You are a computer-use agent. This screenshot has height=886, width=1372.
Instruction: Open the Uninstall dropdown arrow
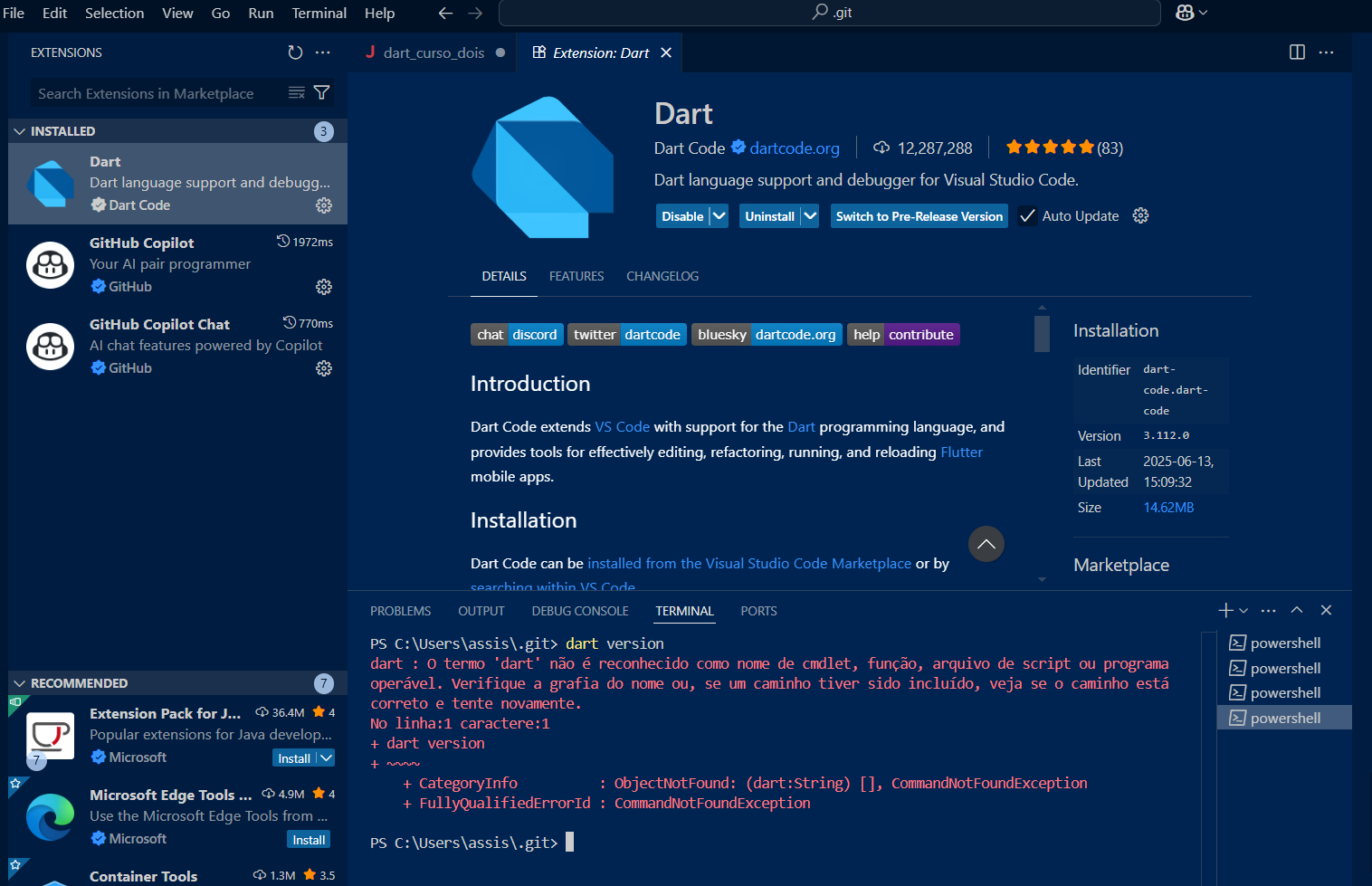click(810, 216)
